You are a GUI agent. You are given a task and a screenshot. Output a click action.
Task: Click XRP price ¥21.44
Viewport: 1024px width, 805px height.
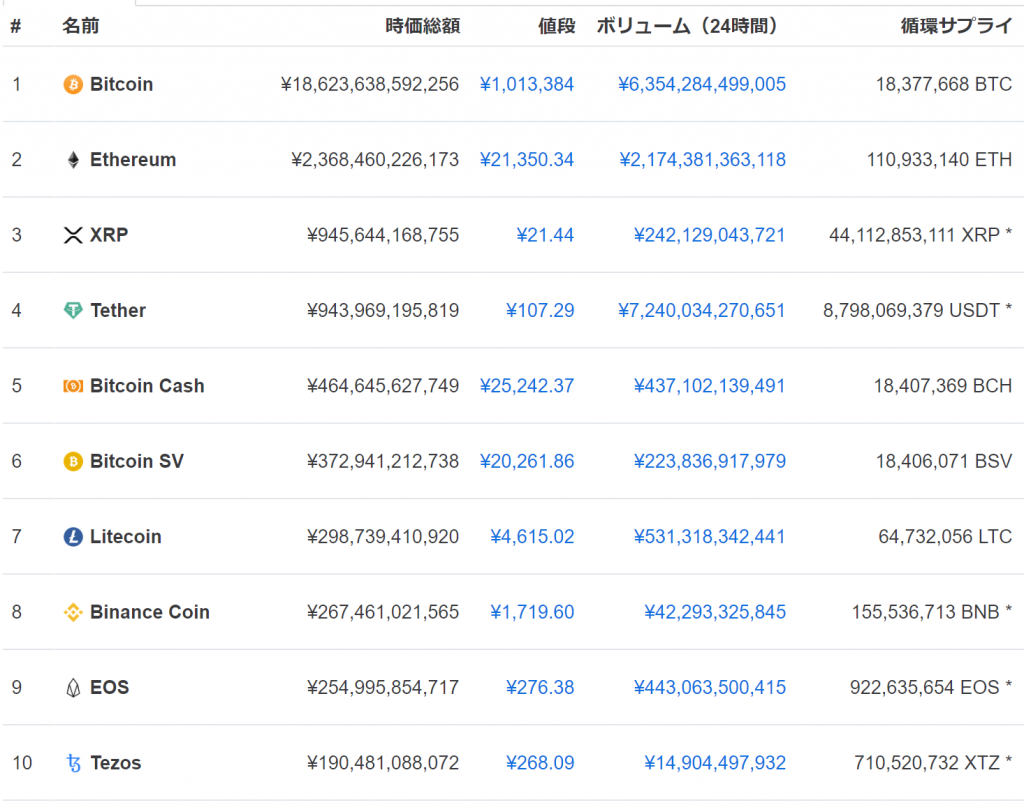545,235
